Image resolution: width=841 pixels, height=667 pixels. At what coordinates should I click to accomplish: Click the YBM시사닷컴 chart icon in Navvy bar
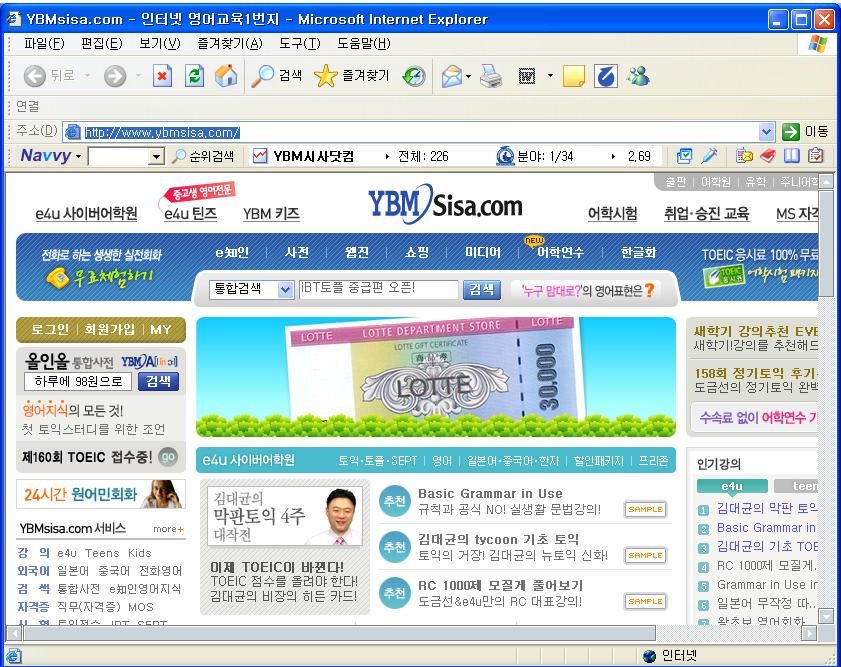(260, 157)
